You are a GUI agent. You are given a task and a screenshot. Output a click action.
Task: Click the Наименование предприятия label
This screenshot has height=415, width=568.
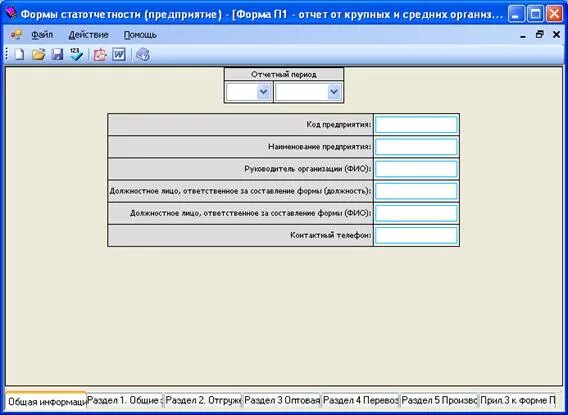[320, 147]
